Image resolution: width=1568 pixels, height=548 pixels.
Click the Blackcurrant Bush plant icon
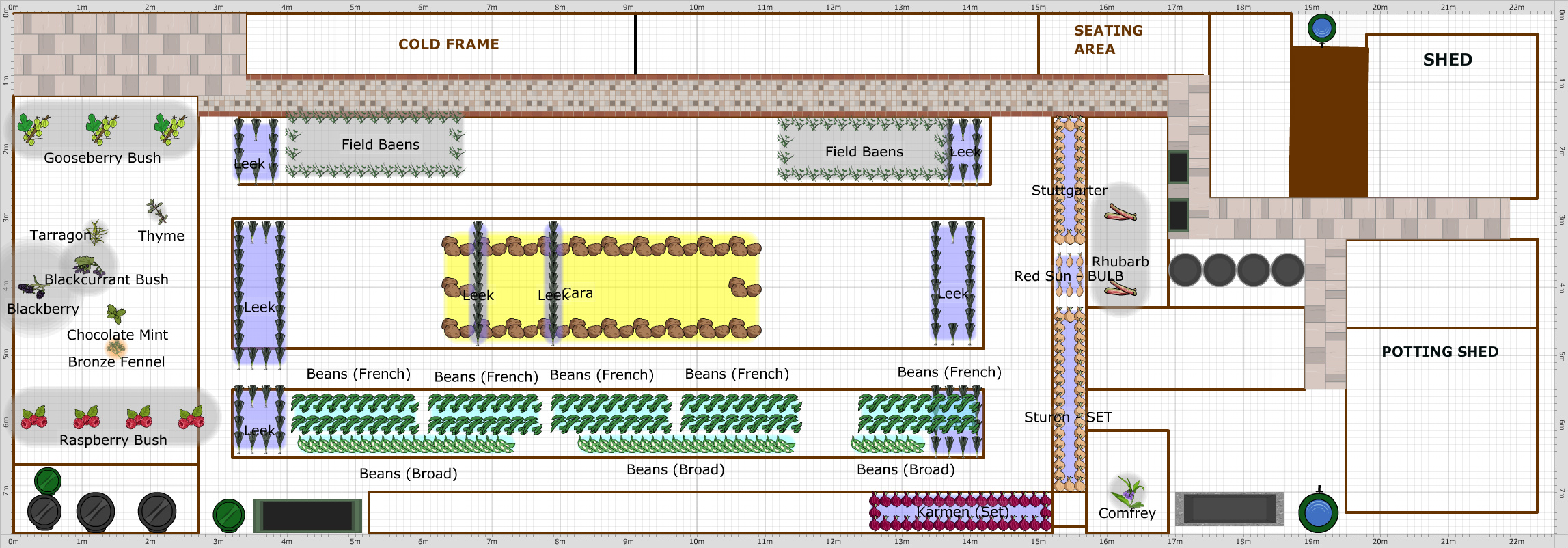(x=89, y=265)
